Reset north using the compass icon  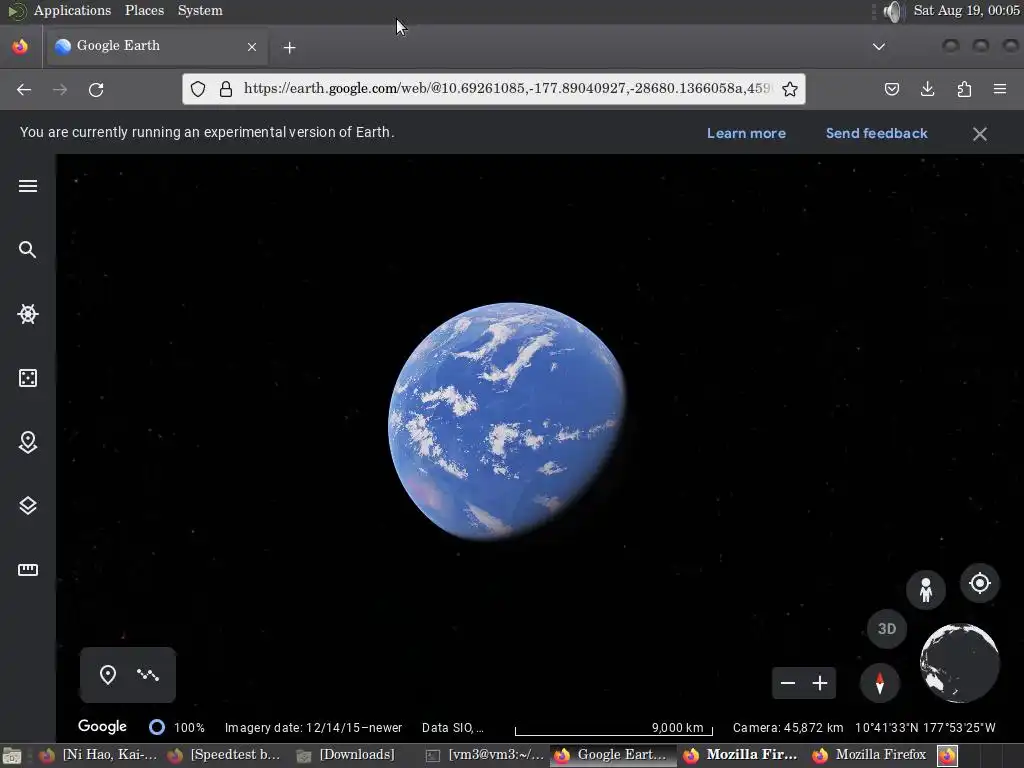[880, 683]
